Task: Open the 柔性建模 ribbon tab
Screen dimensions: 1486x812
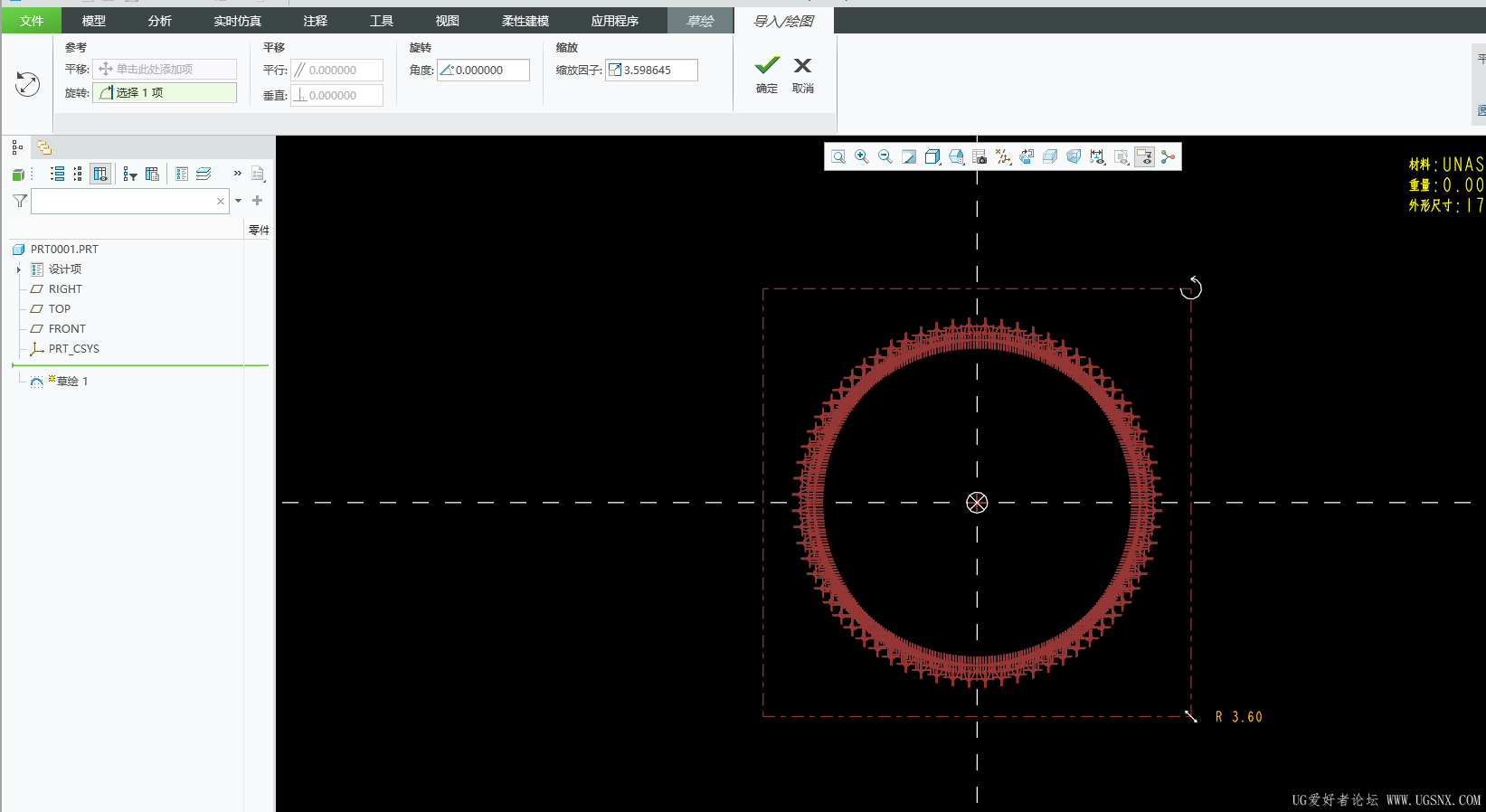Action: click(525, 21)
